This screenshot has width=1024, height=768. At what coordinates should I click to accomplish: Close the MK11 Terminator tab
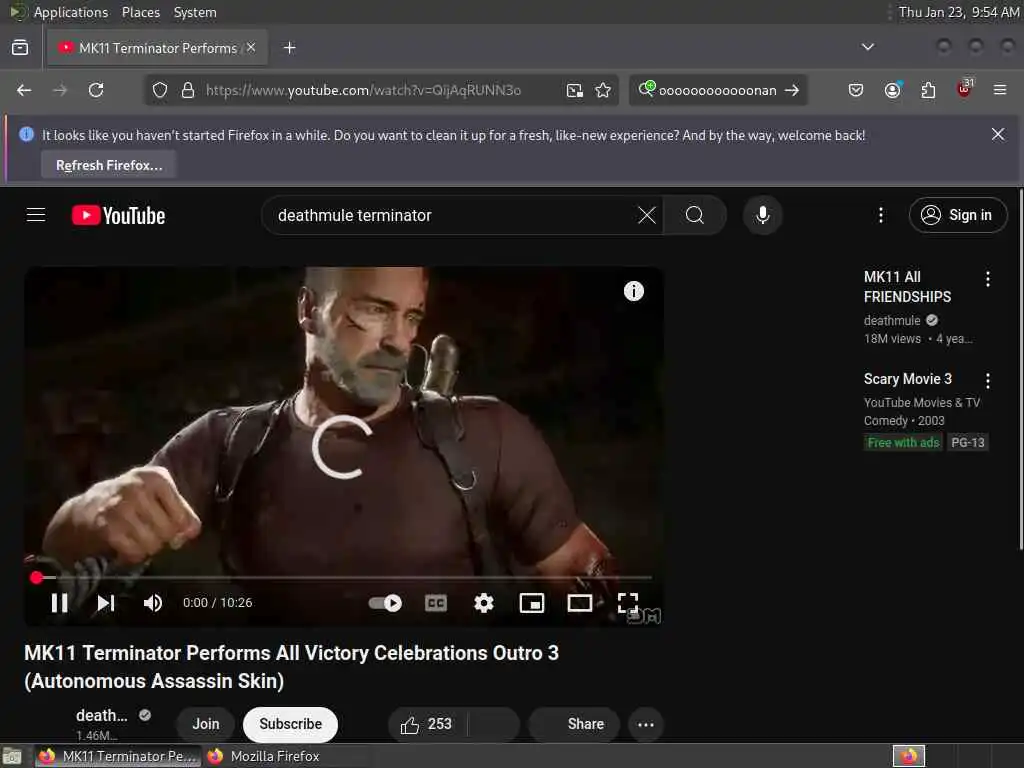click(251, 48)
